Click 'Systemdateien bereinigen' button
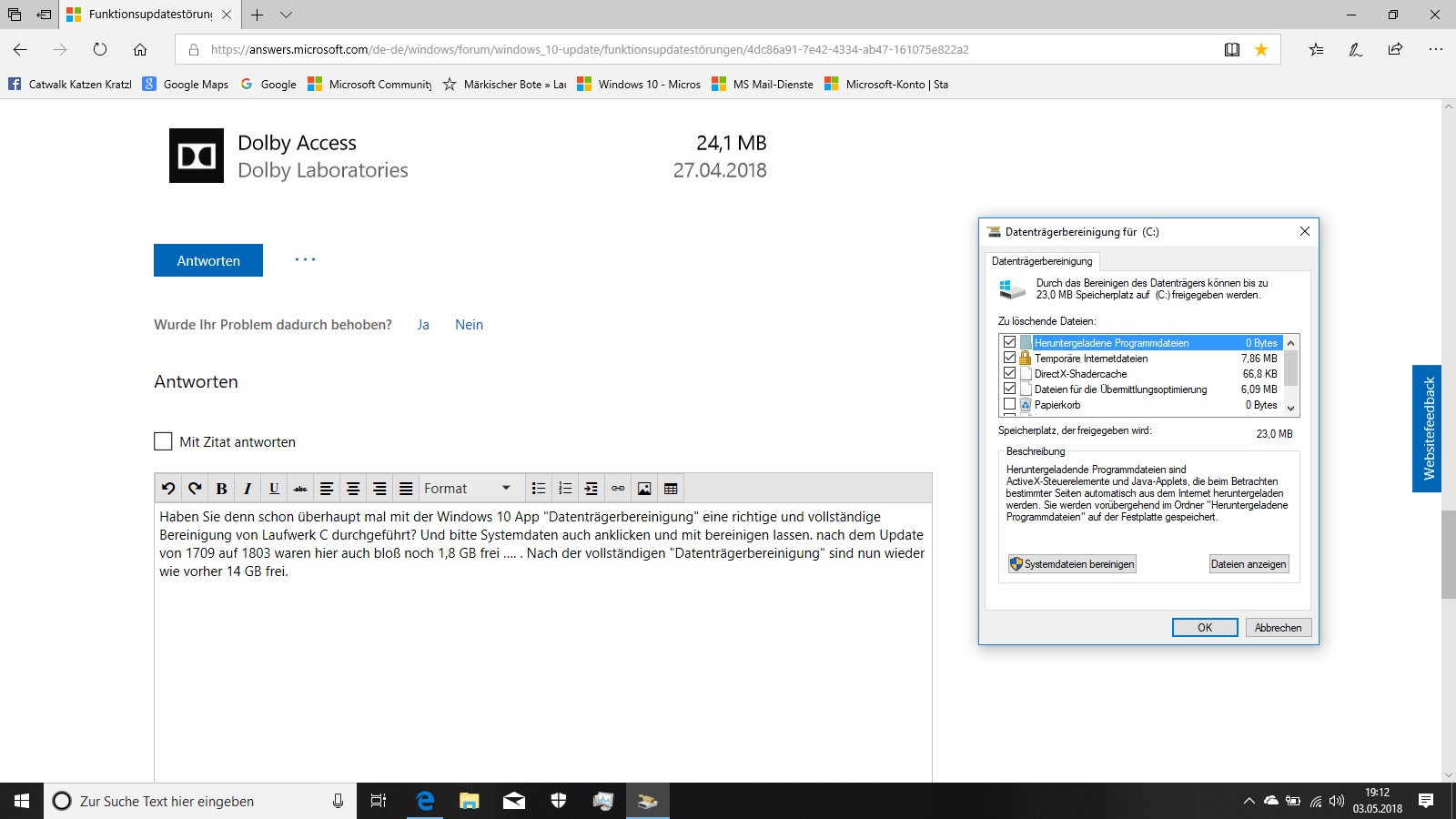Screen dimensions: 1456x819 tap(1072, 564)
